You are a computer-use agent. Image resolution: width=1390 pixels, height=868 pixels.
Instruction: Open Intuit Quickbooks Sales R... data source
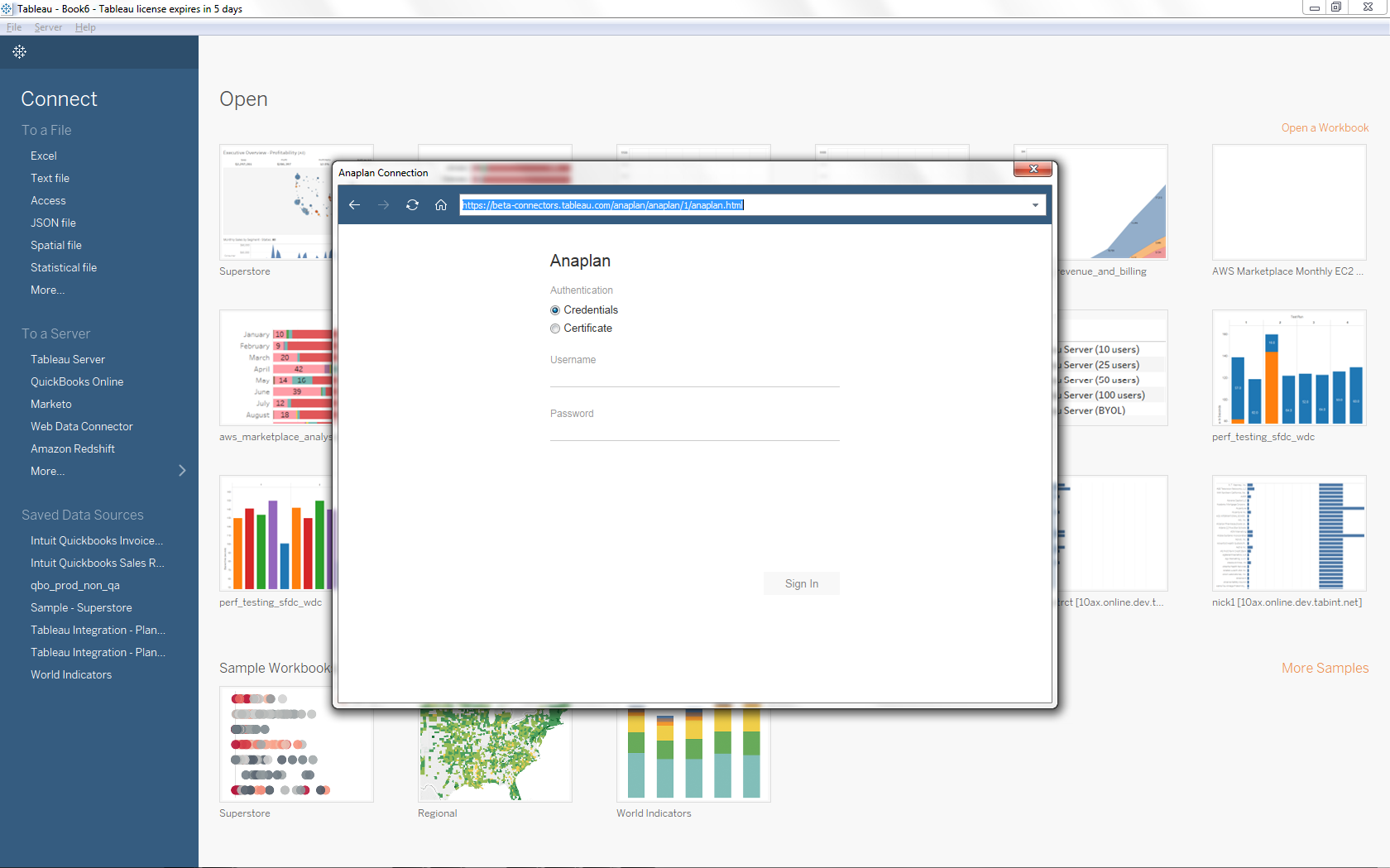click(x=98, y=563)
